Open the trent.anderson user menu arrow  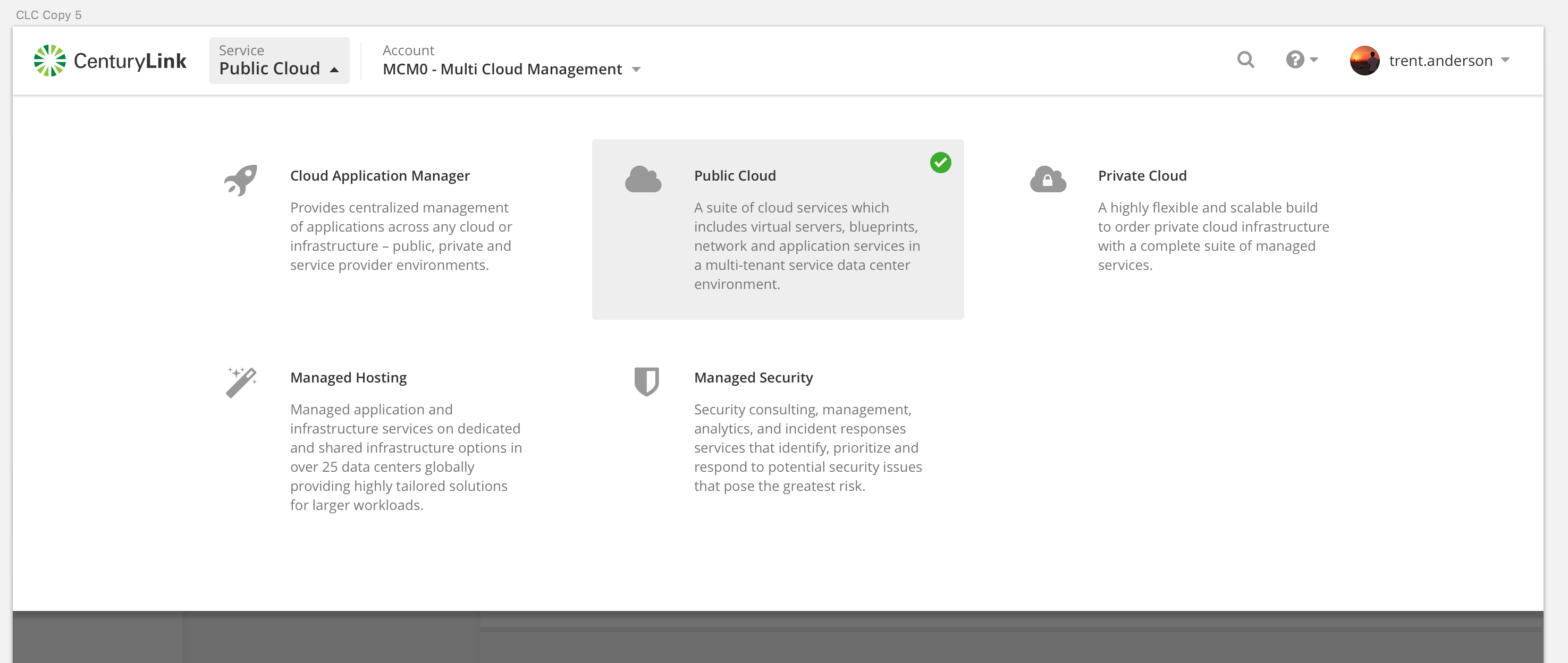[x=1505, y=59]
